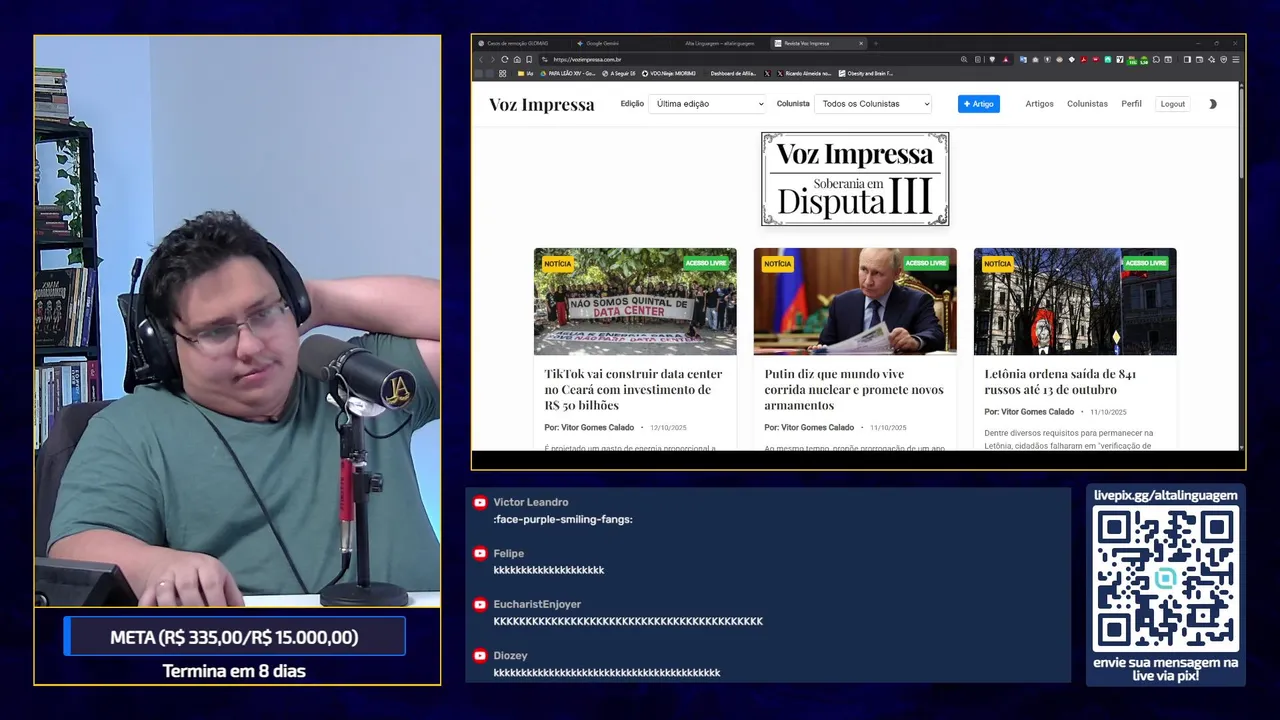Click the data center protest thumbnail

pyautogui.click(x=635, y=302)
